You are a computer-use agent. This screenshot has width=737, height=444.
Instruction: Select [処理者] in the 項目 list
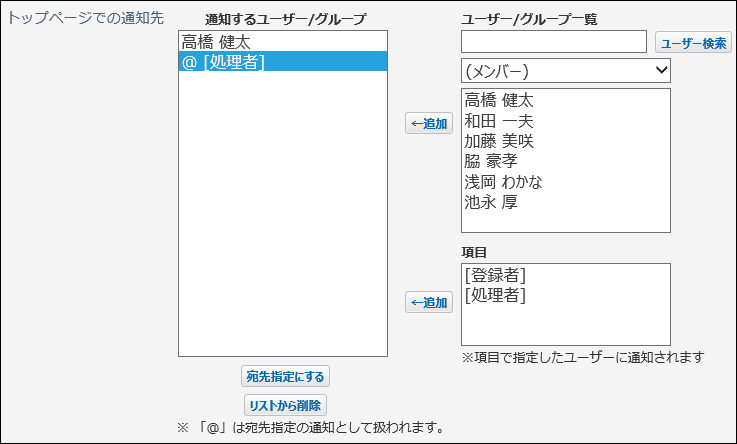pyautogui.click(x=566, y=295)
